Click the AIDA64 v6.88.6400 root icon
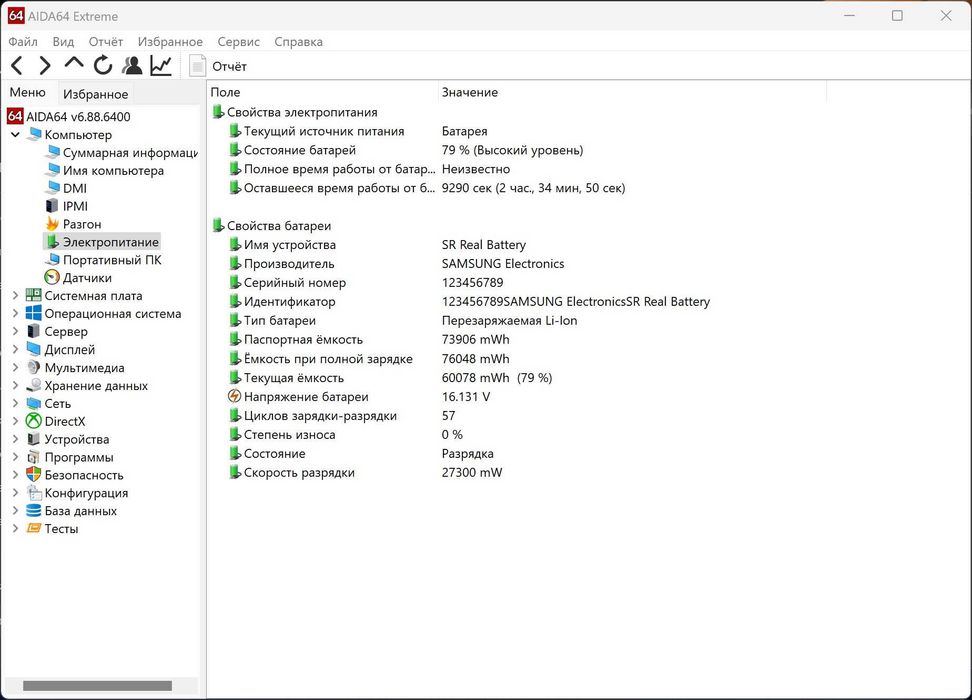The width and height of the screenshot is (972, 700). [15, 117]
